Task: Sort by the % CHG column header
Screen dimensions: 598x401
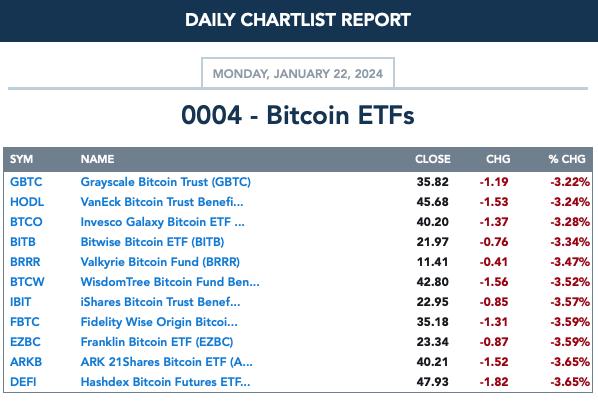Action: point(567,159)
